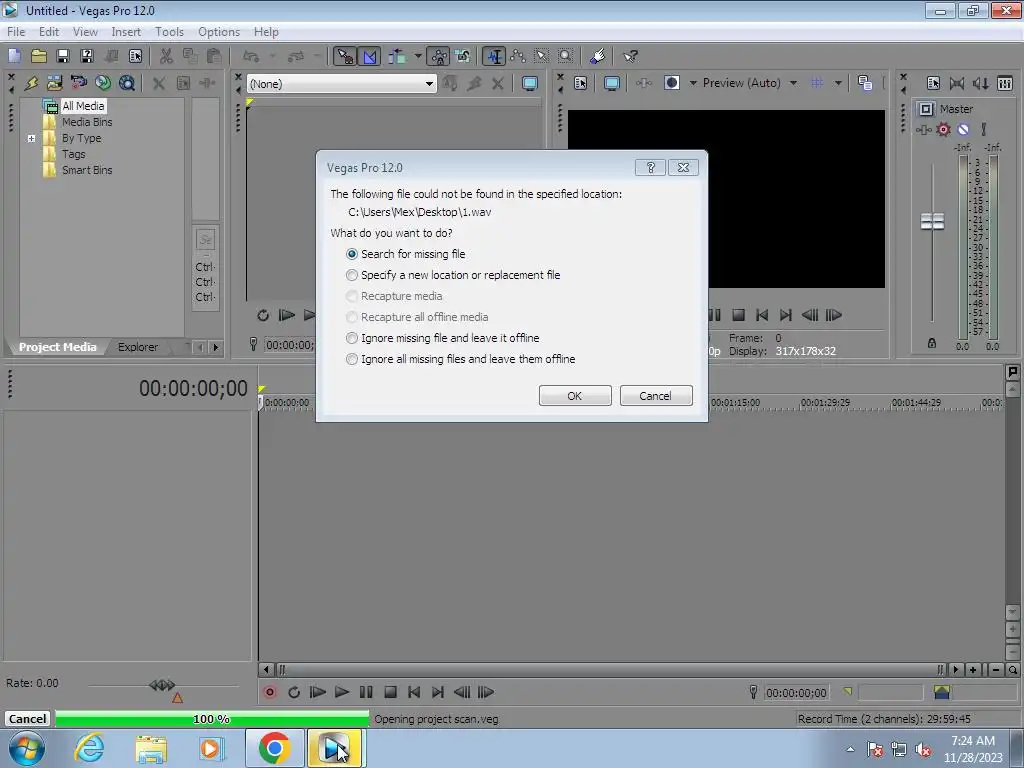Select Search for missing file option

(406, 254)
